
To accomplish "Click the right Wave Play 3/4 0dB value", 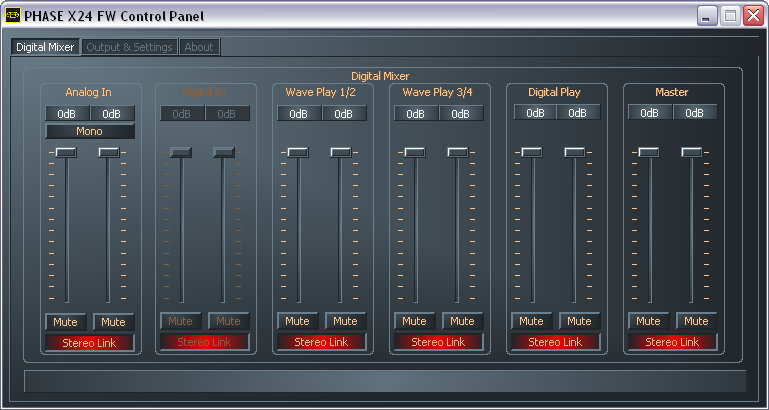I will pos(461,113).
